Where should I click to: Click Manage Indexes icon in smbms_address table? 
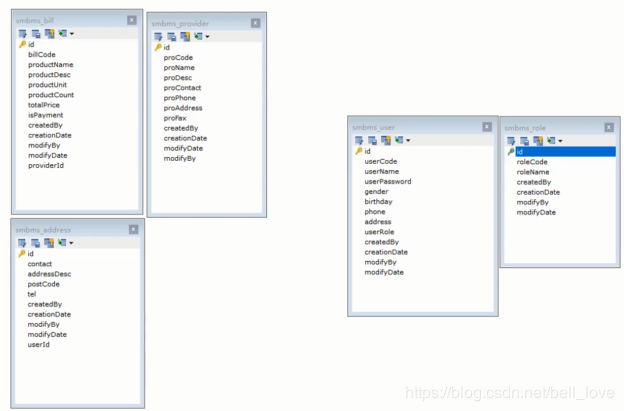[x=35, y=243]
